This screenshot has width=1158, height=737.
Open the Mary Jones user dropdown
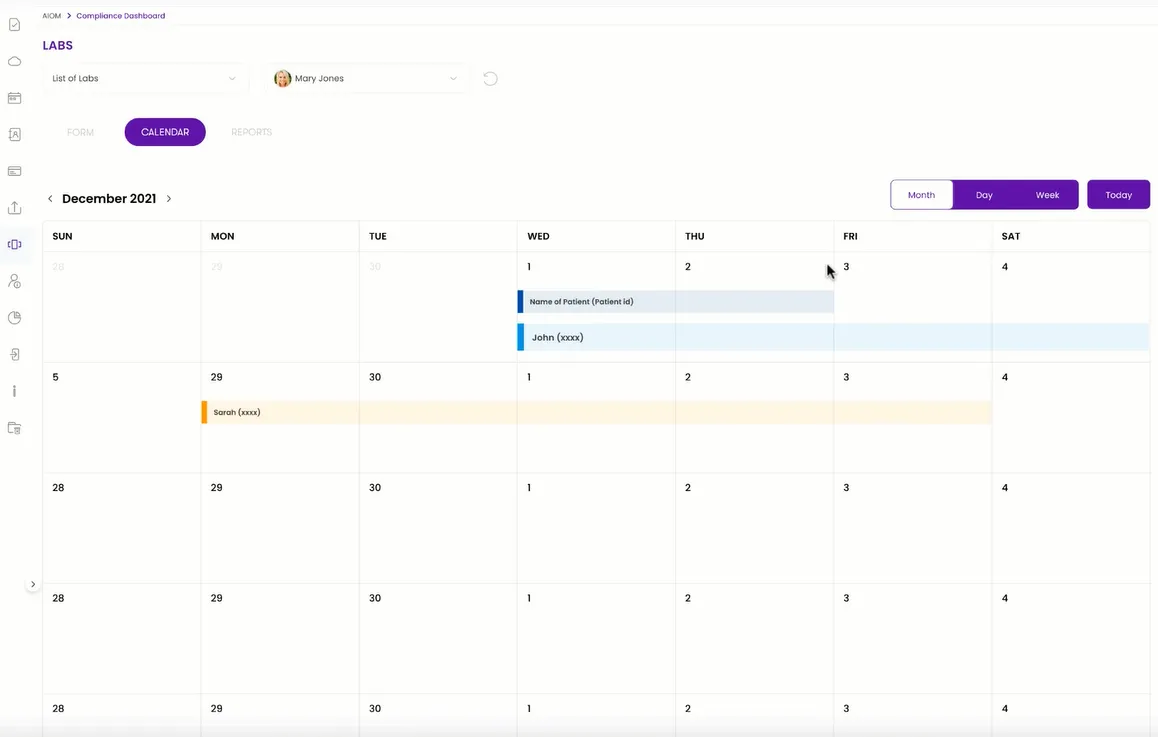pos(366,78)
